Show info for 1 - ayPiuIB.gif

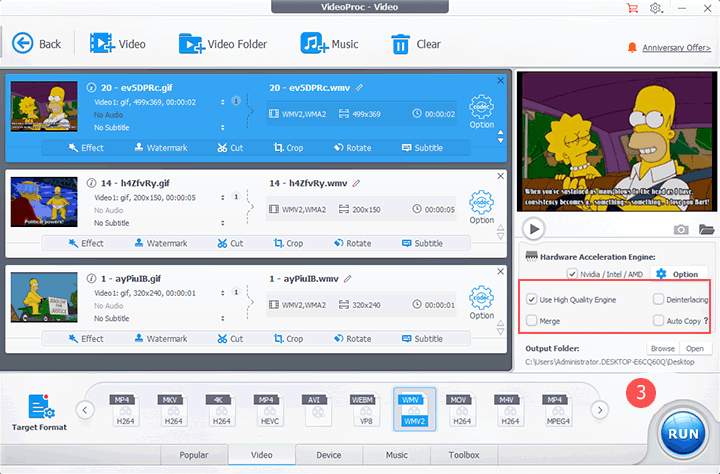(x=91, y=278)
